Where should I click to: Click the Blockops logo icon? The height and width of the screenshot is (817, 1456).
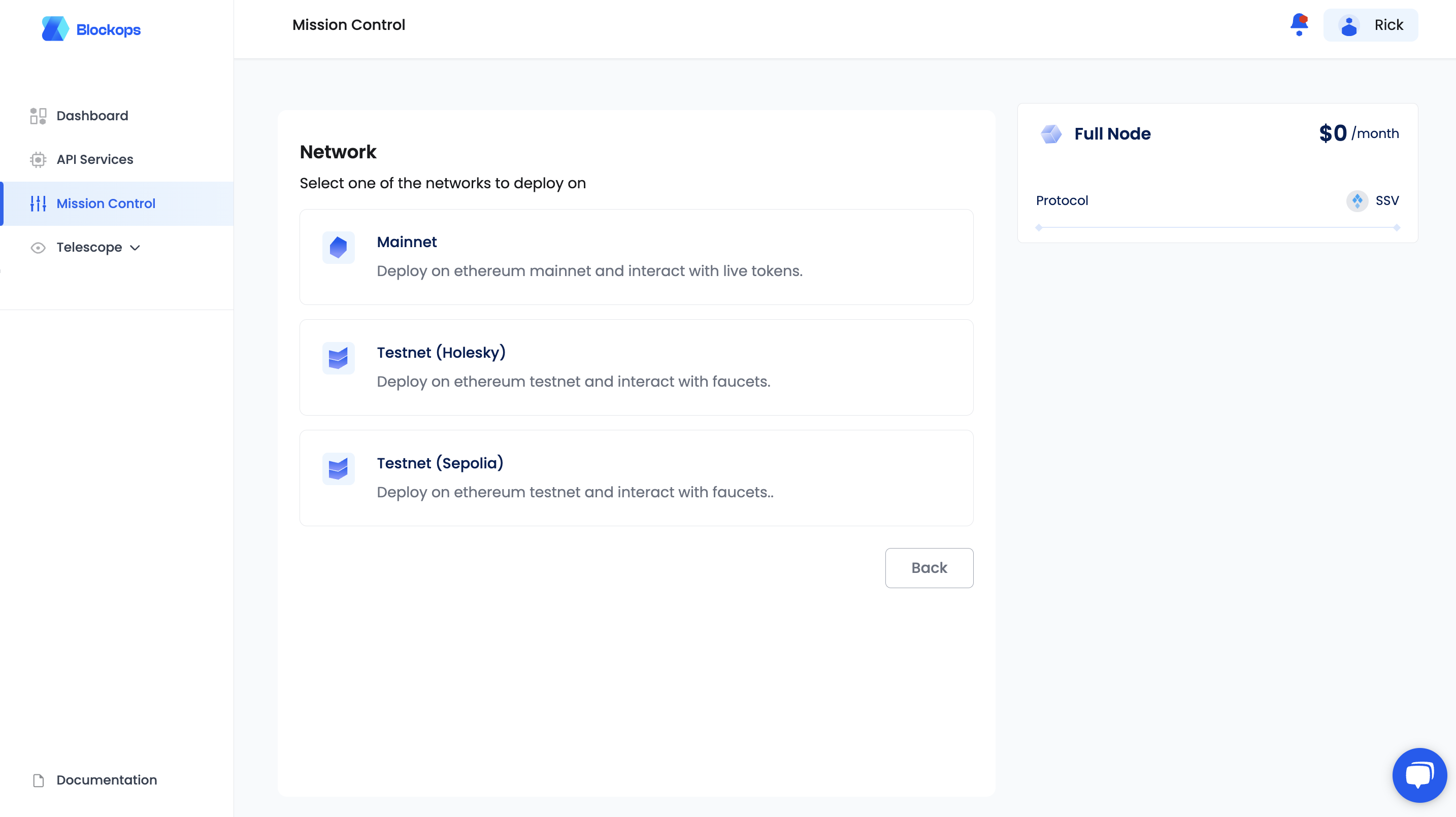click(55, 29)
